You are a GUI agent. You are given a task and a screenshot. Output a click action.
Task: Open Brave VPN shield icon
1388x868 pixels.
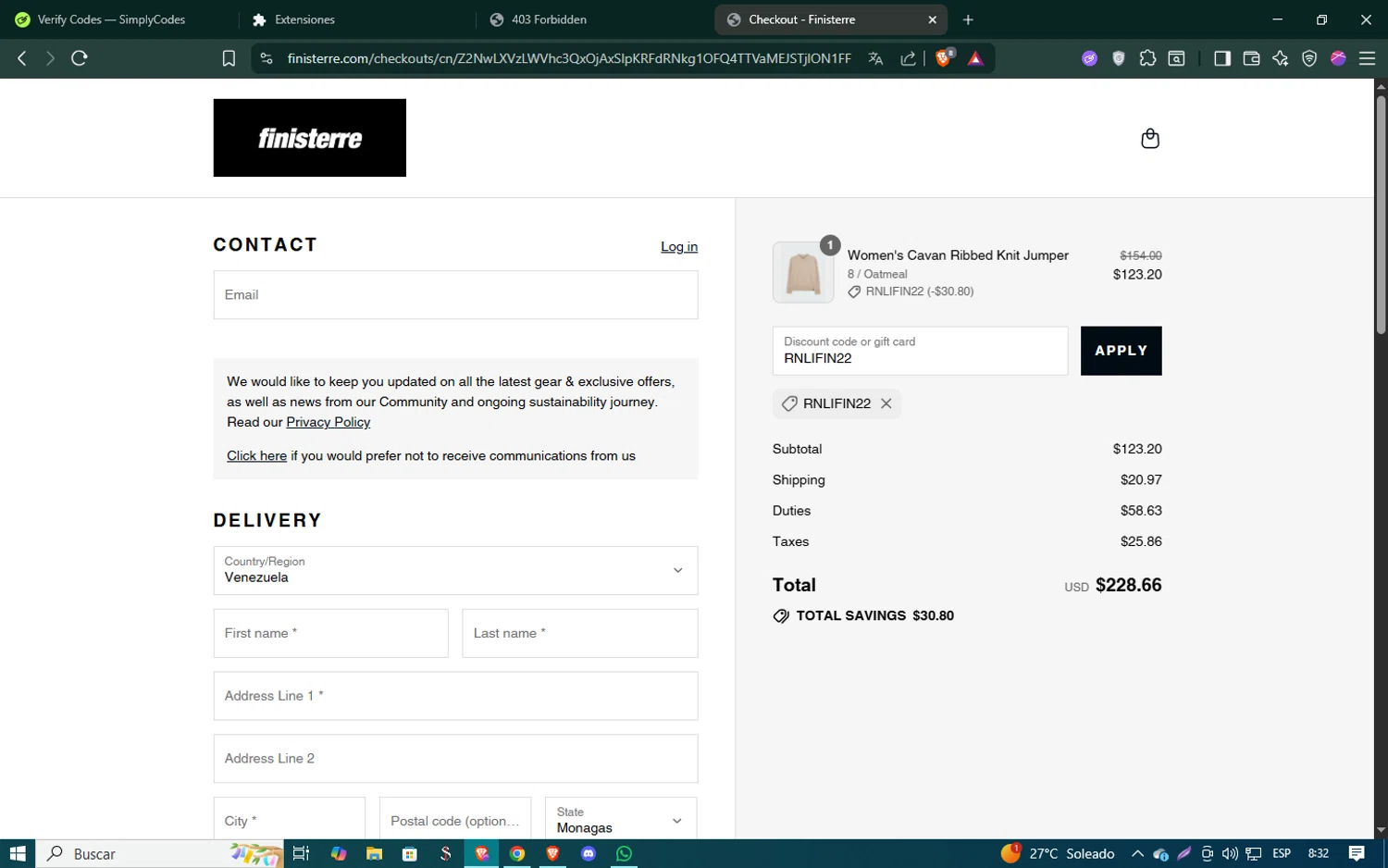tap(1309, 58)
